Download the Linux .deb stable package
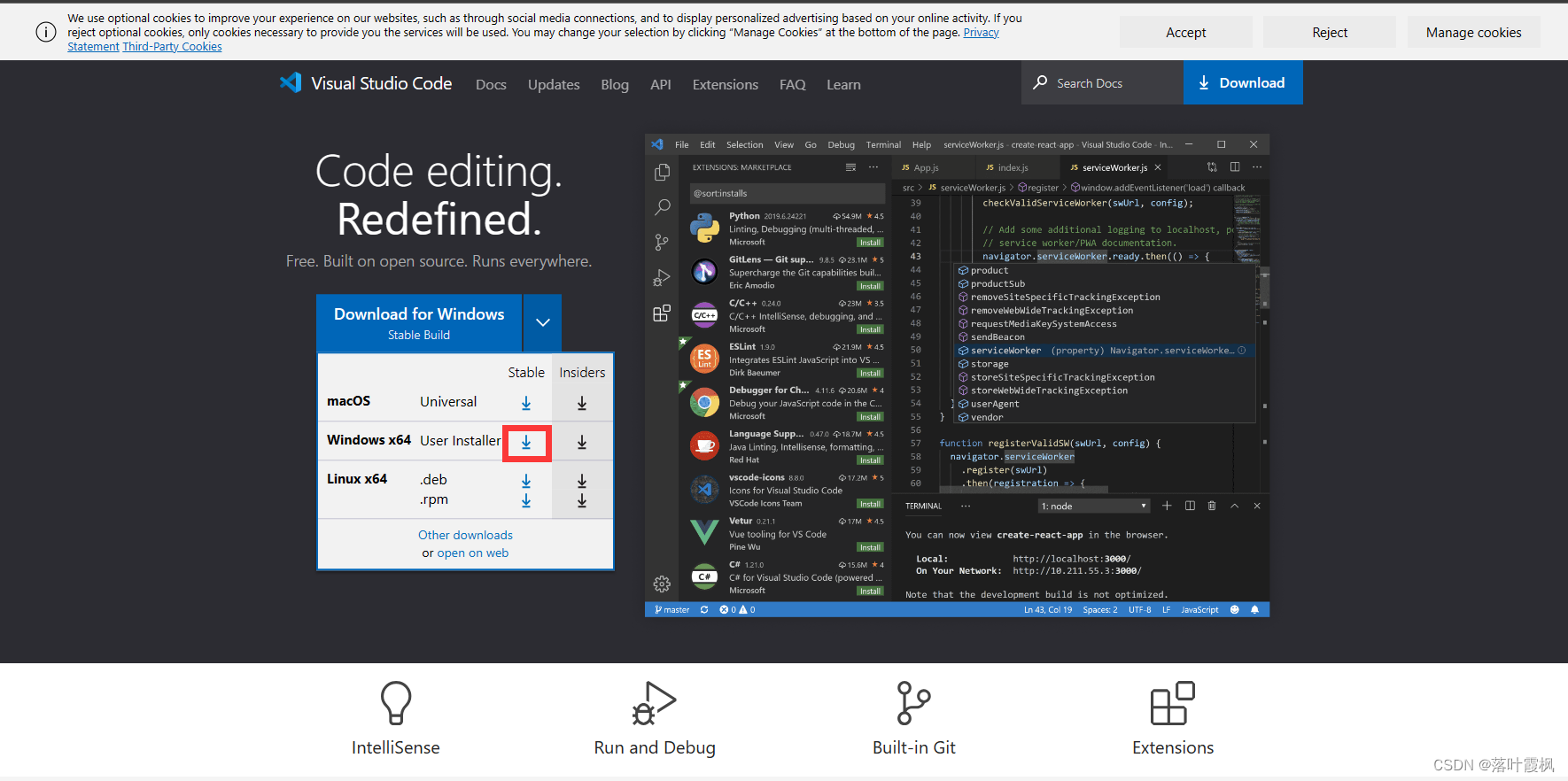Screen dimensions: 1568x781 tap(526, 481)
